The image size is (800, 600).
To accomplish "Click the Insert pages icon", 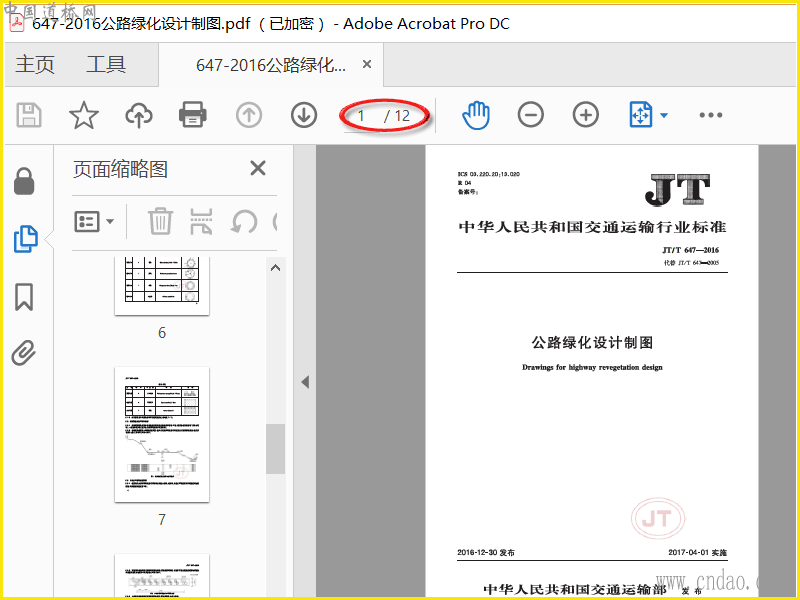I will coord(201,221).
